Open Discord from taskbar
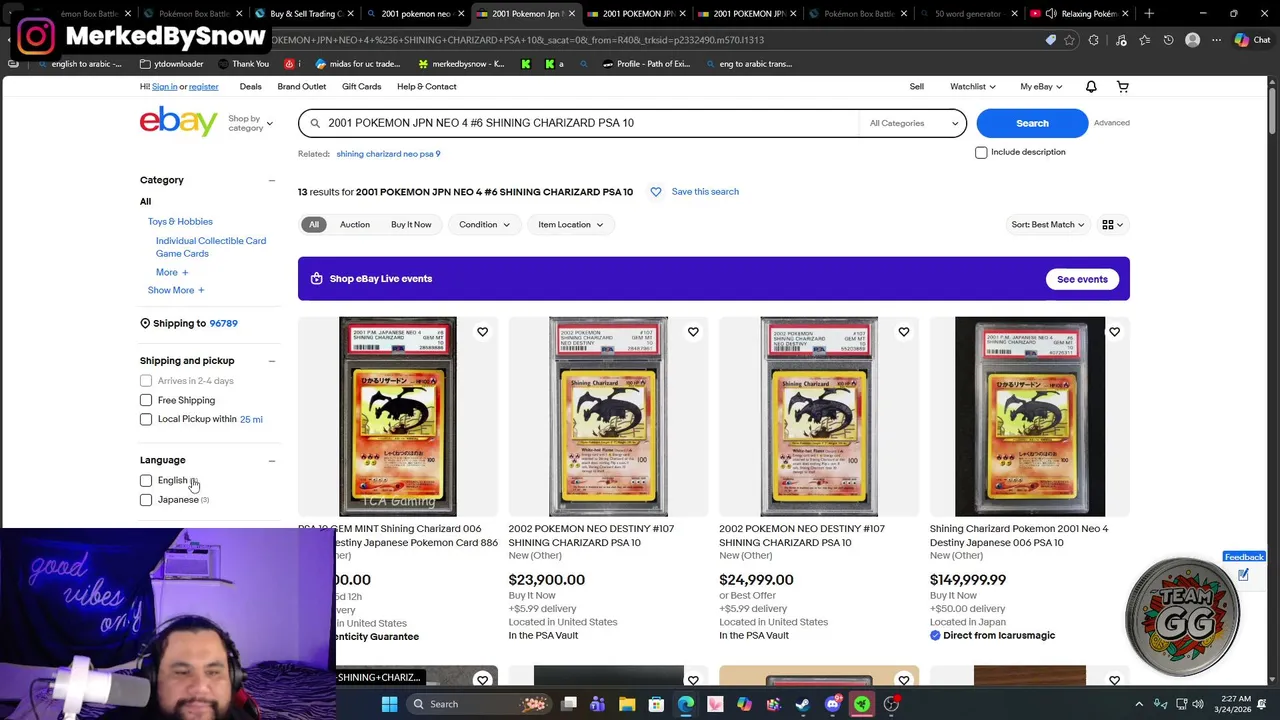The width and height of the screenshot is (1280, 720). 832,704
